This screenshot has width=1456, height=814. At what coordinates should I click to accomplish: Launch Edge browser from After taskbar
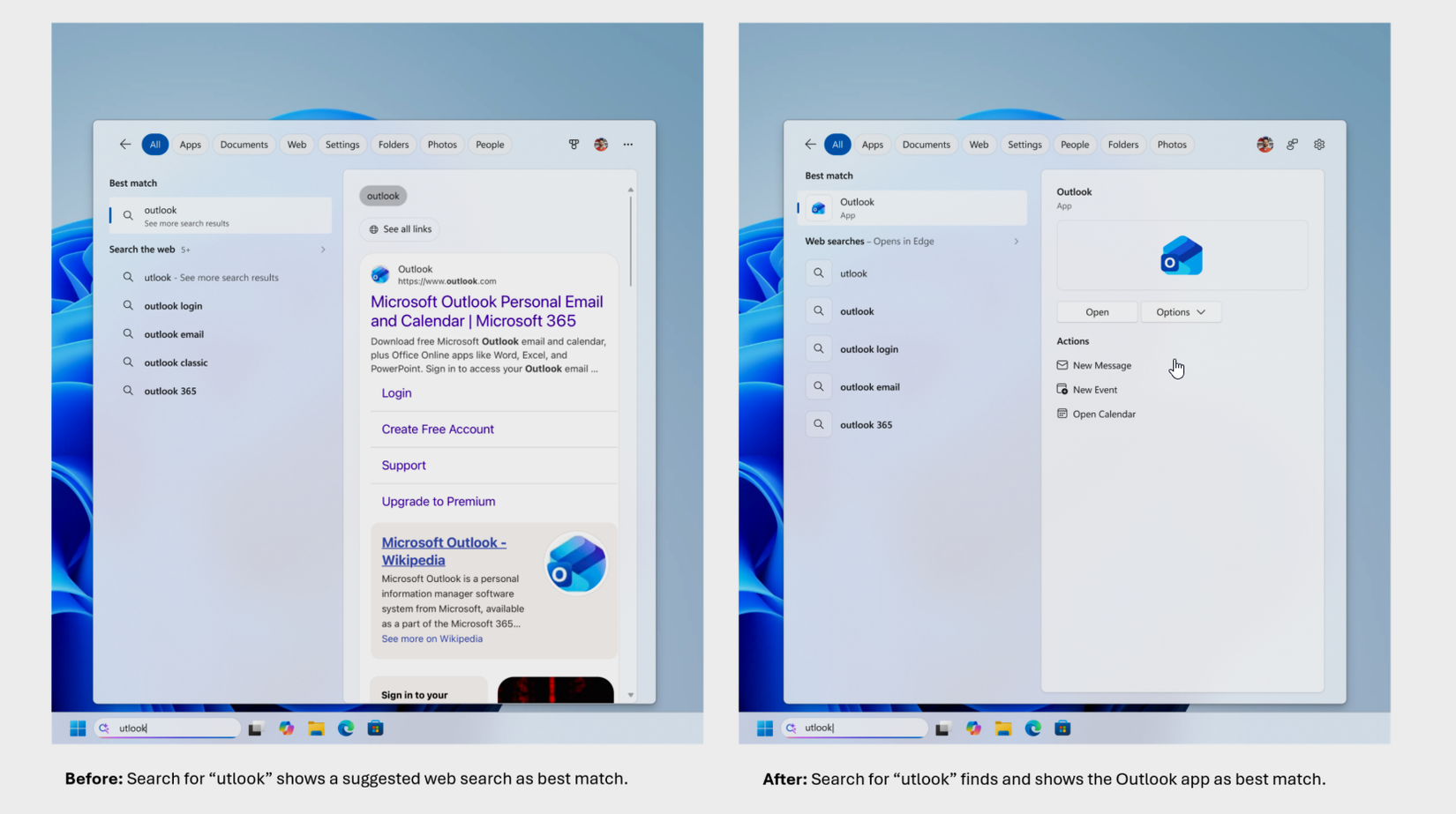click(x=1033, y=728)
